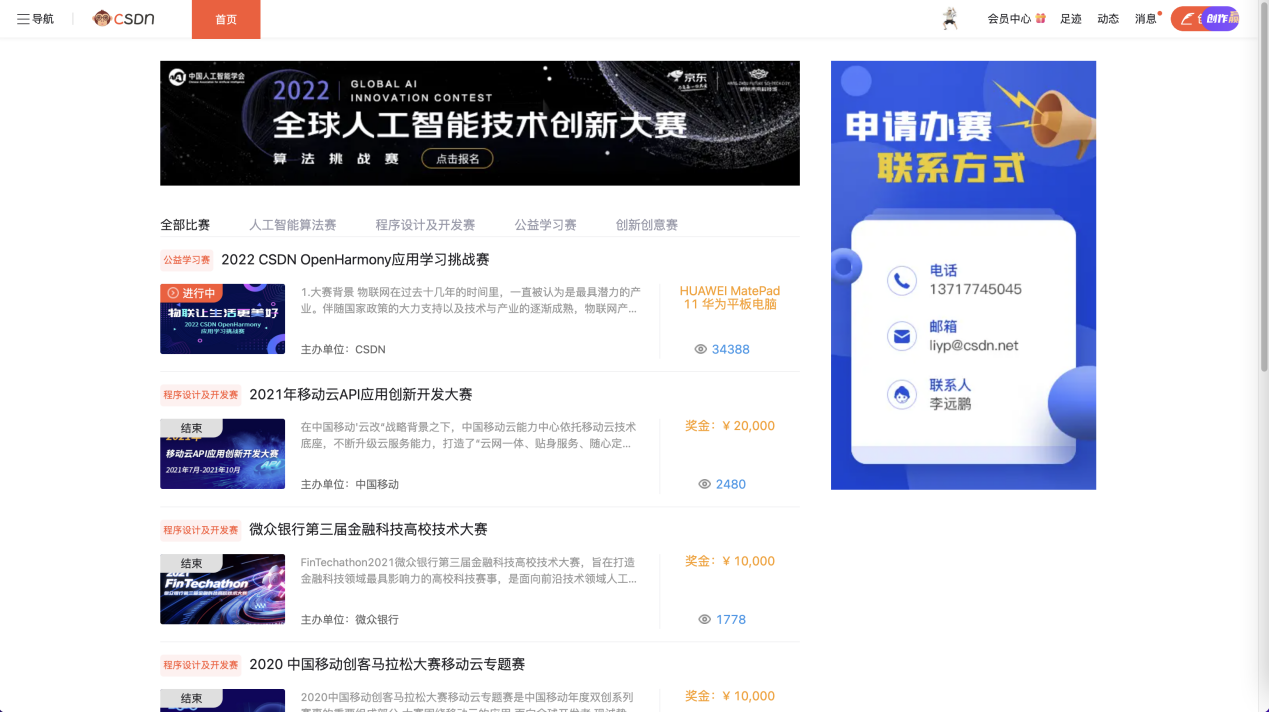Click the 主办单位：中国移动 organizer text
The height and width of the screenshot is (712, 1269).
tap(350, 485)
